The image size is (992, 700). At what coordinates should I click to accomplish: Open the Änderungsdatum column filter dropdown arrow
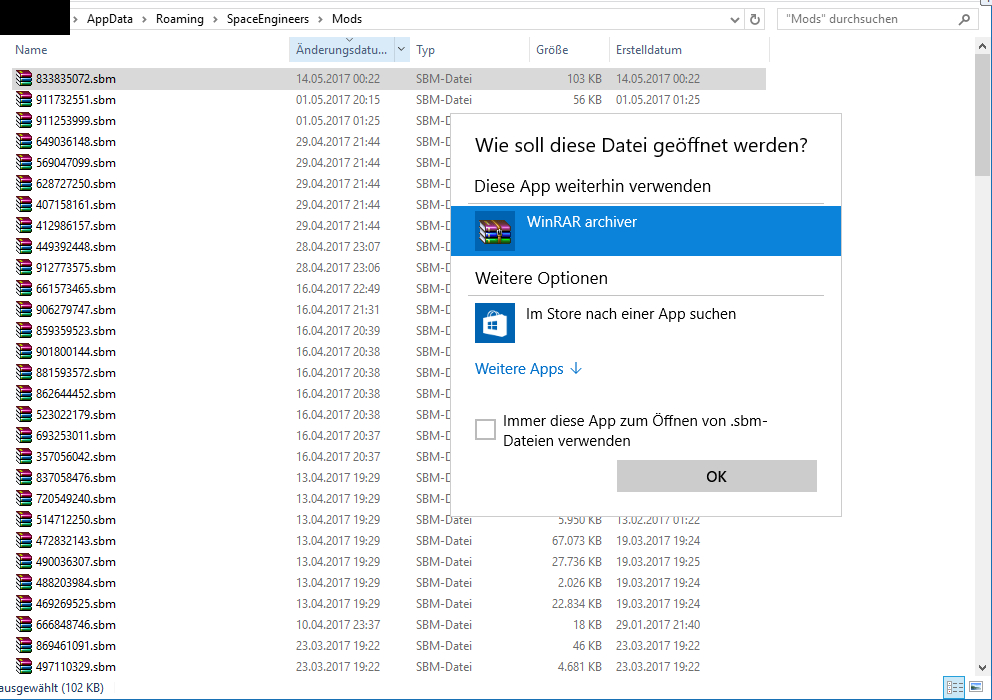coord(402,49)
